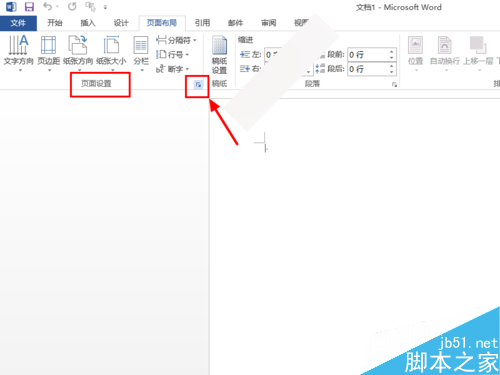The image size is (500, 375).
Task: Open the 纸张方向 orientation menu
Action: [x=78, y=53]
